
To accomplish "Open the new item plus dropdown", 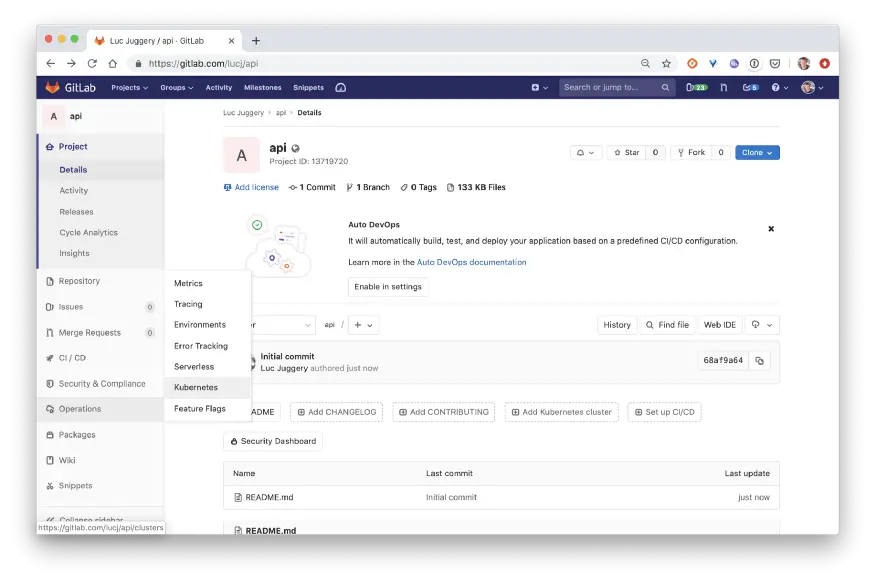I will click(540, 88).
